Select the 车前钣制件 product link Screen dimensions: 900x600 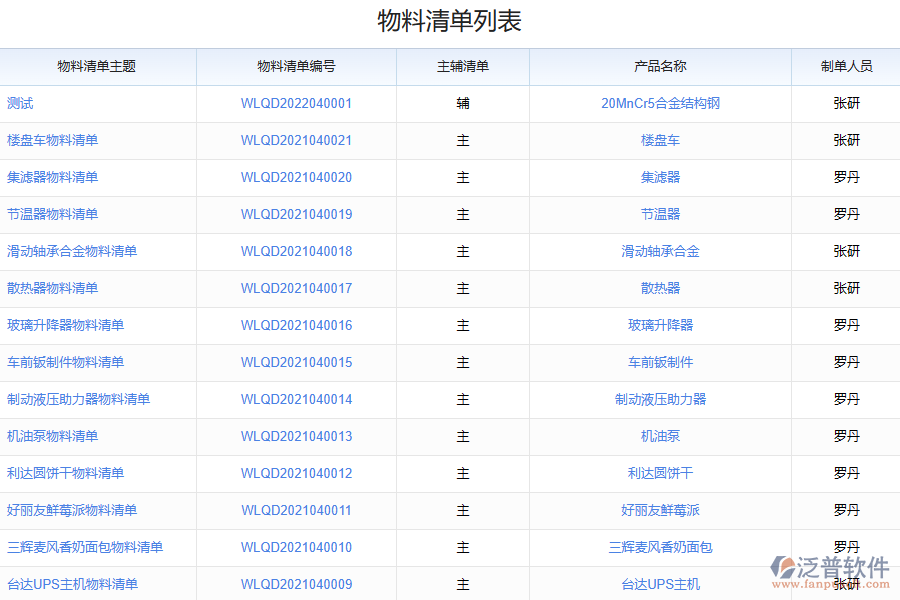coord(660,362)
